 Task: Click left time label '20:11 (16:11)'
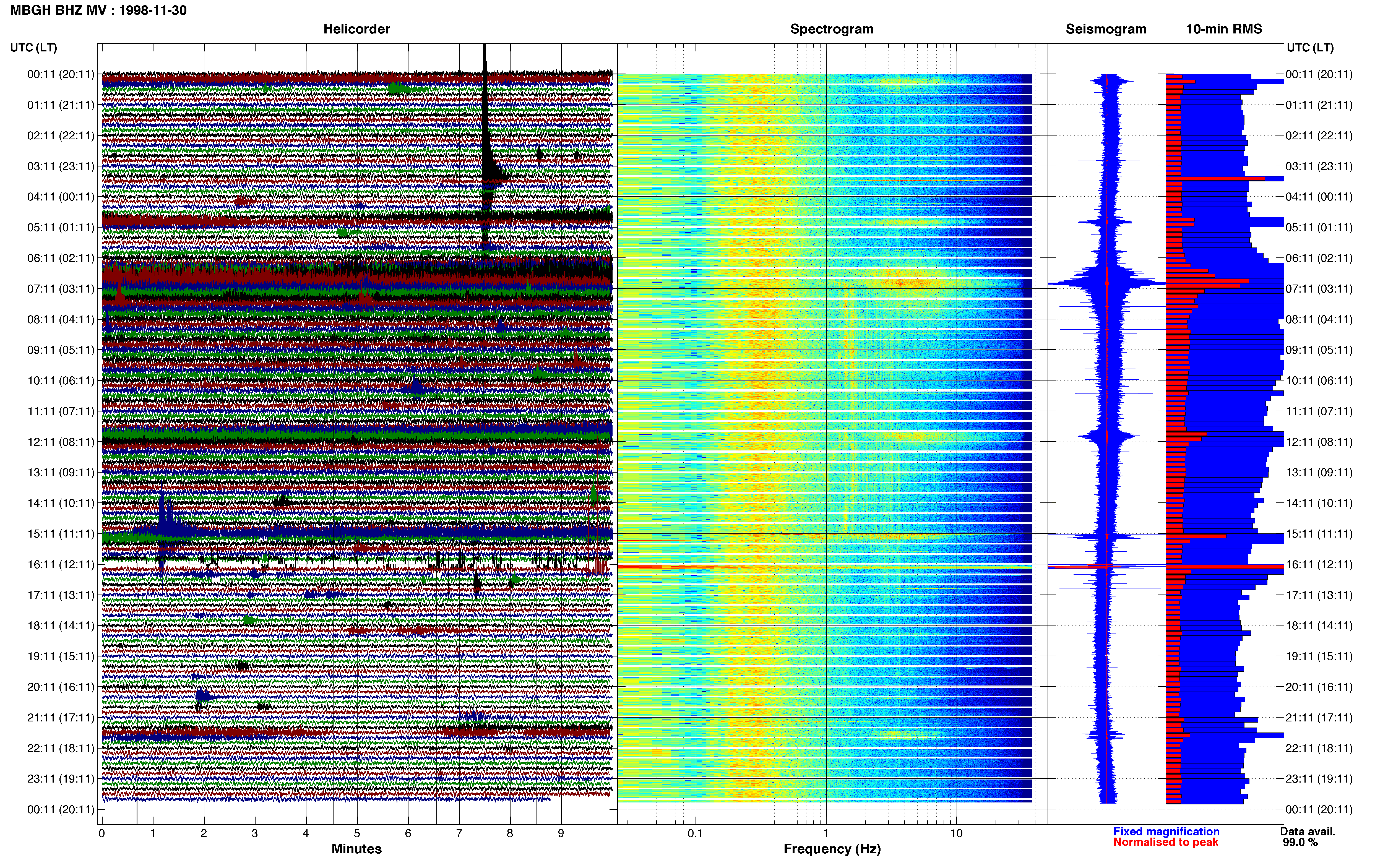tap(61, 687)
